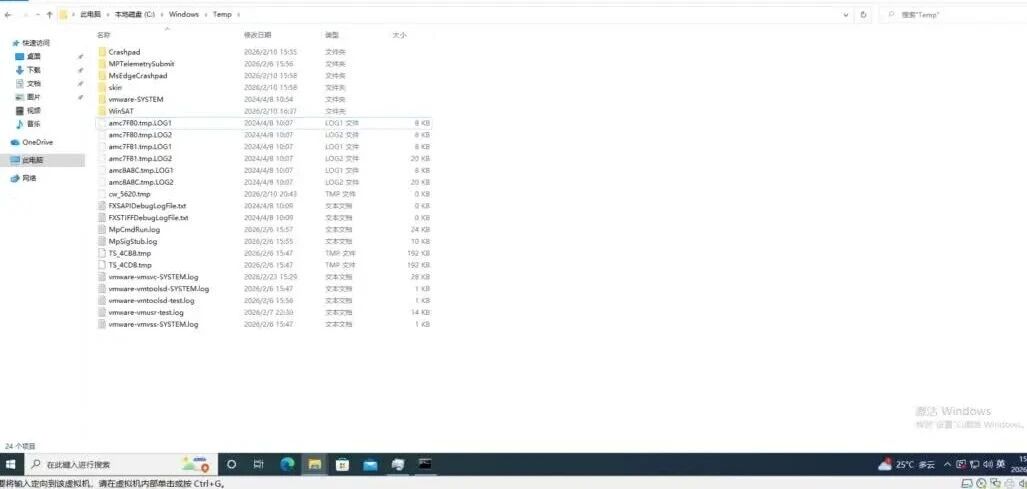Viewport: 1027px width, 489px height.
Task: Open Cortana circle icon on taskbar
Action: pos(231,464)
